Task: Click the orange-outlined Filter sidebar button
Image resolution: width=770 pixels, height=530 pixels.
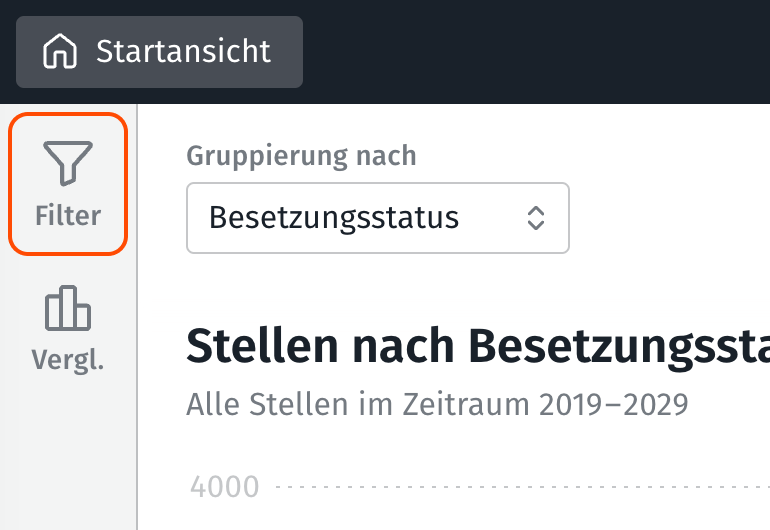Action: tap(68, 183)
